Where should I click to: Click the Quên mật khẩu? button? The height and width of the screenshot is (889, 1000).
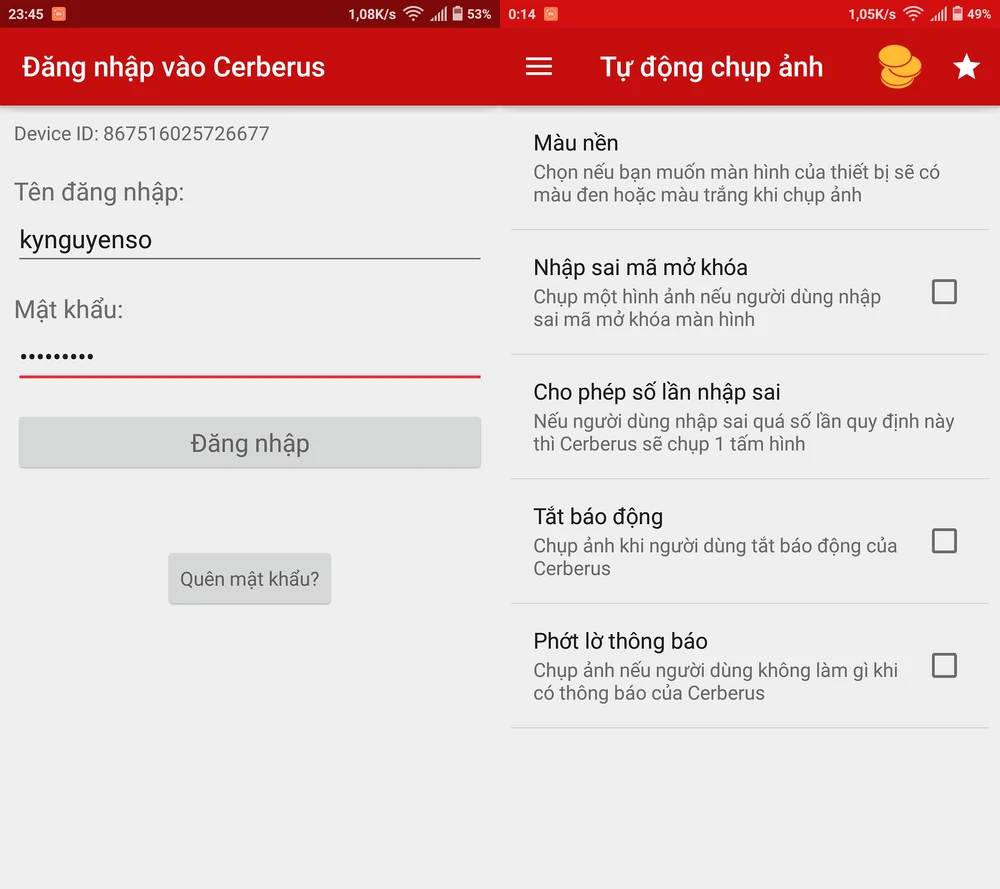click(249, 579)
